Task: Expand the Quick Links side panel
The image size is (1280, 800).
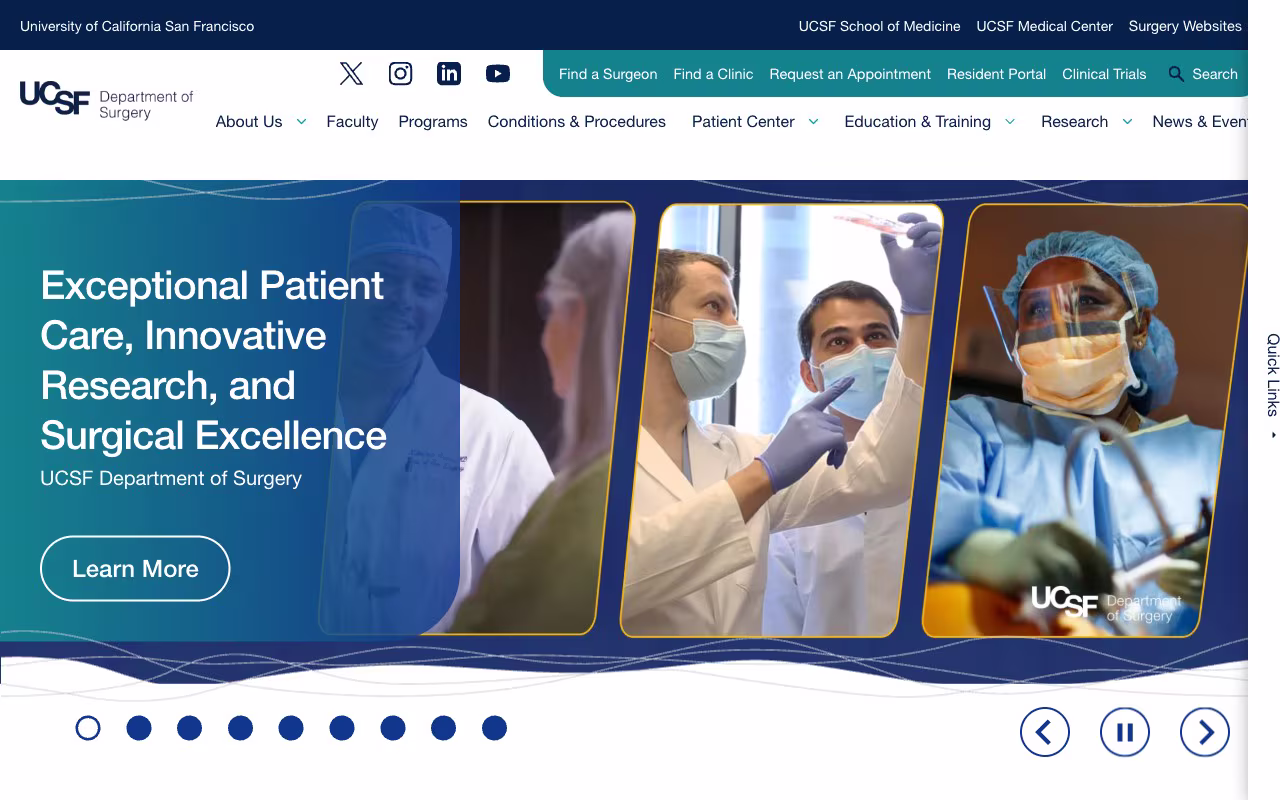Action: click(1273, 386)
